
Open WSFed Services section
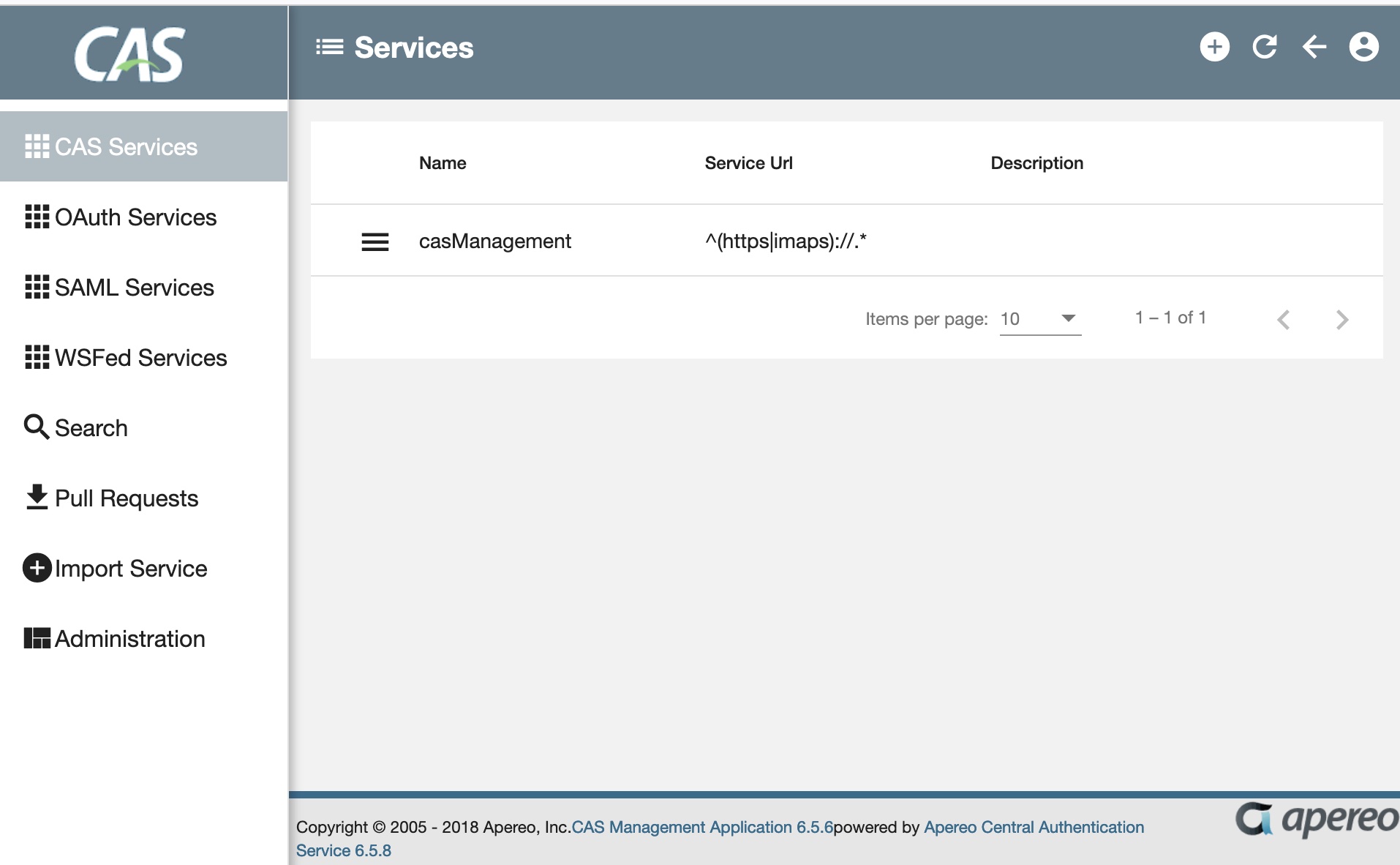click(x=143, y=357)
